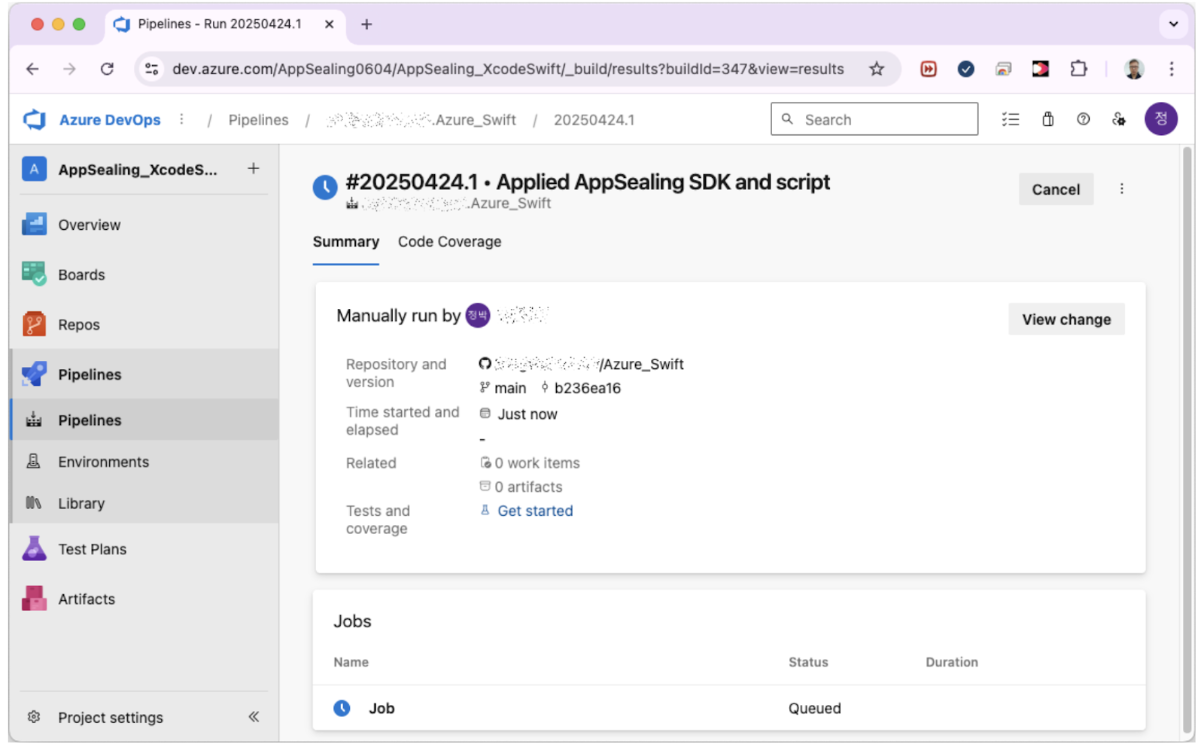Open user settings icon in header
1198x748 pixels.
coord(1119,120)
